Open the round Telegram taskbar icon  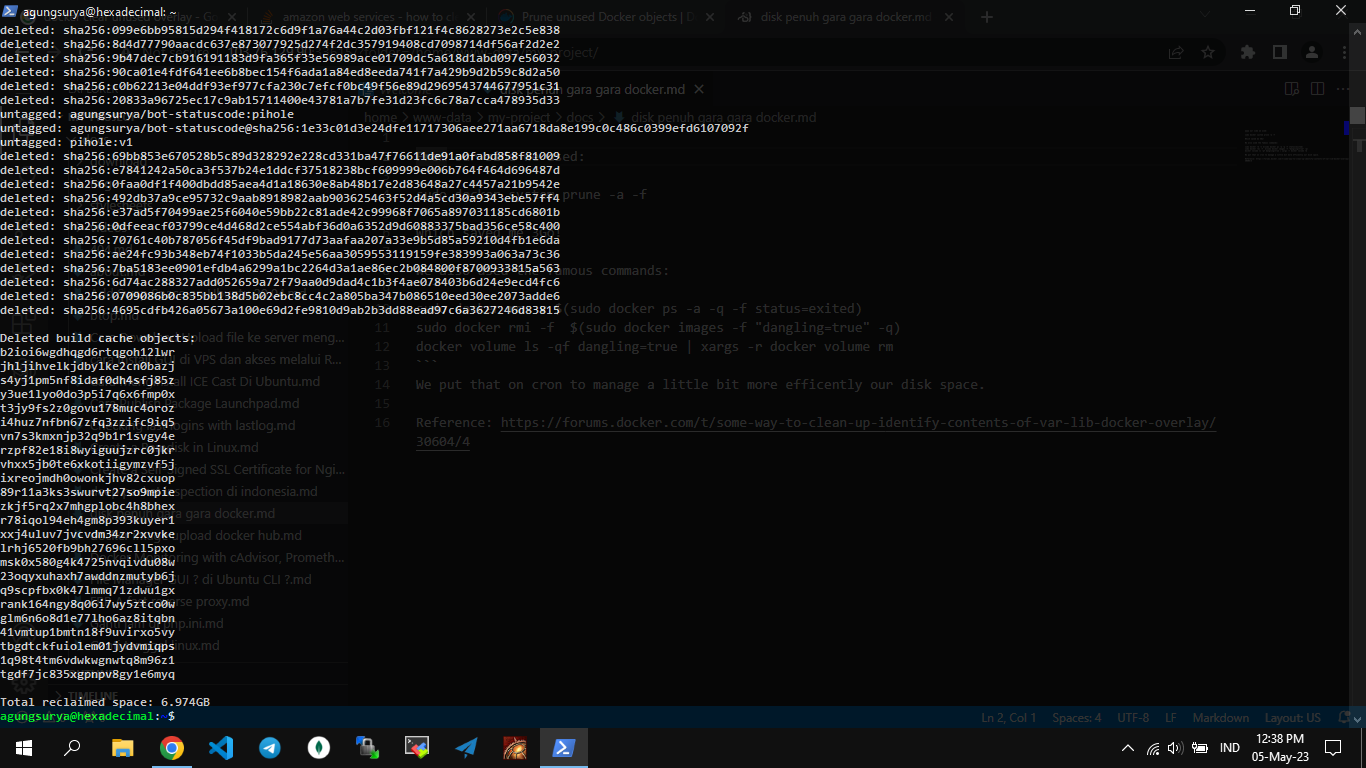click(270, 747)
